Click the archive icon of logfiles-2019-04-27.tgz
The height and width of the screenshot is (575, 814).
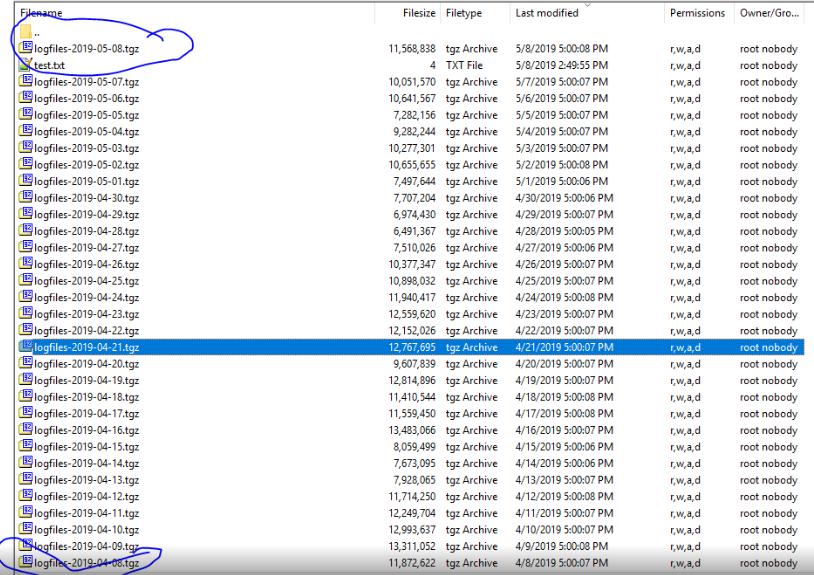25,247
